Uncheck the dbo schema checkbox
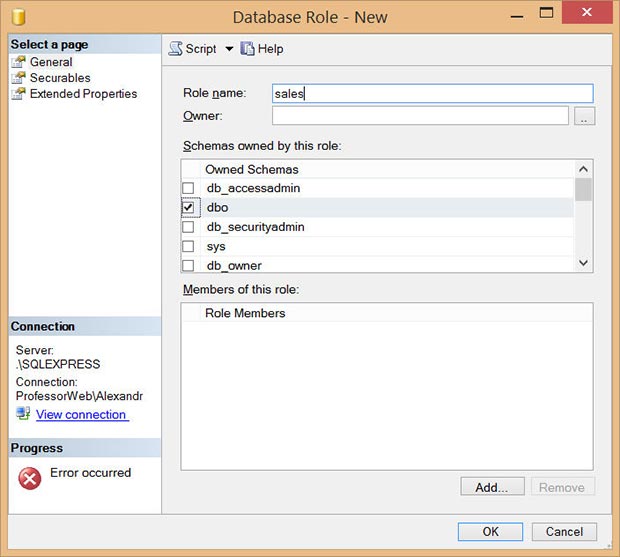This screenshot has height=557, width=620. pos(188,207)
